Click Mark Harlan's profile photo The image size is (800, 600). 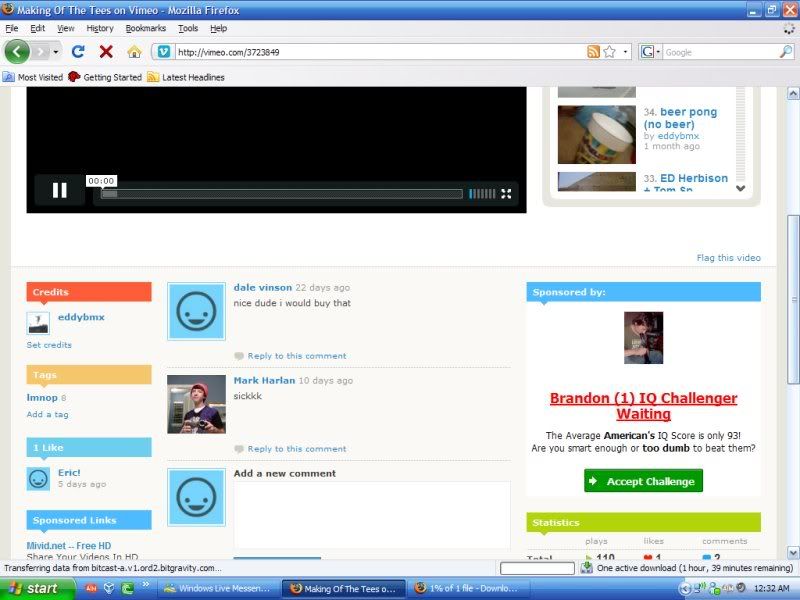[x=196, y=404]
